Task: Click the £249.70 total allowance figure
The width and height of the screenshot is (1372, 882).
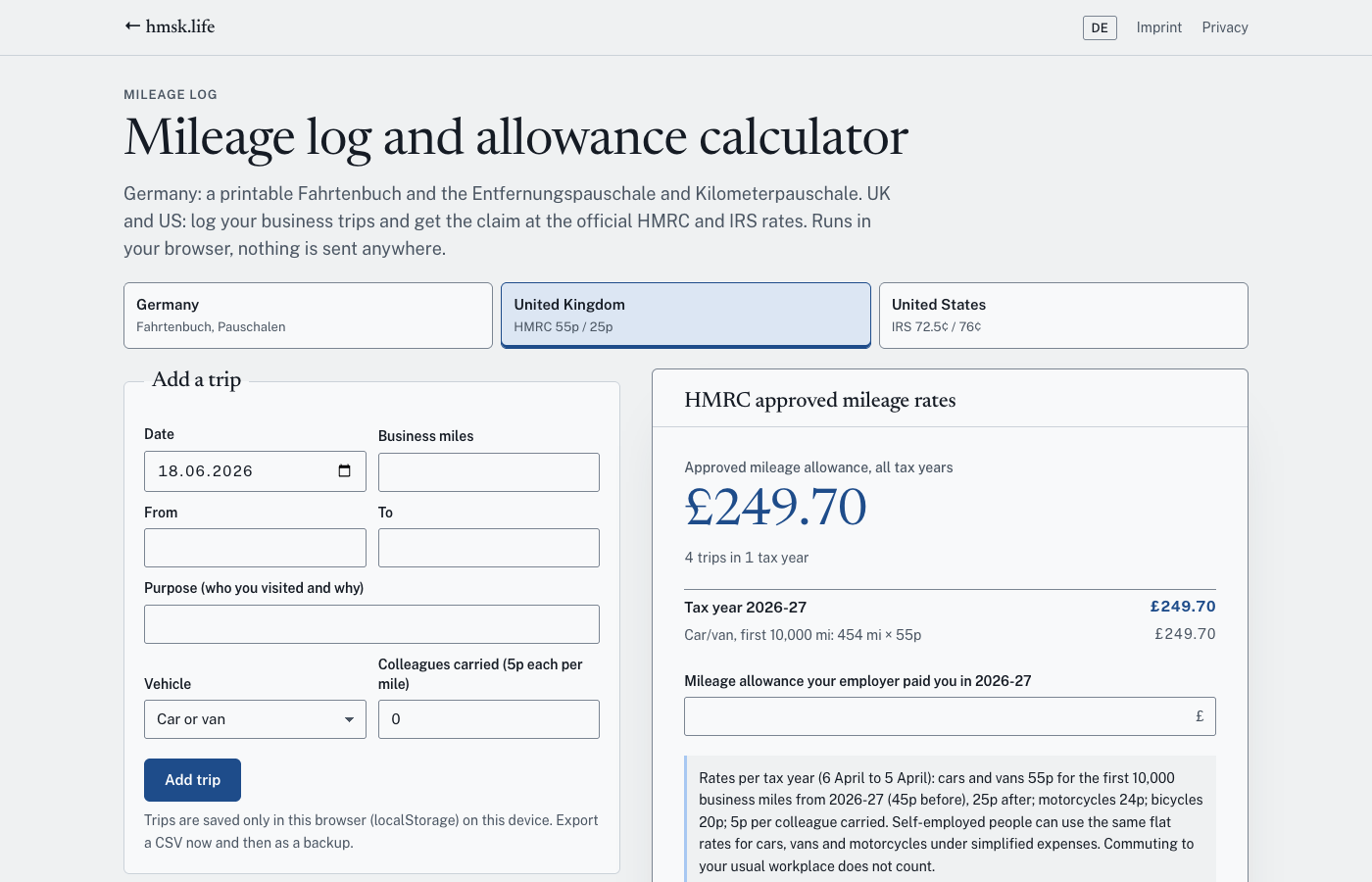Action: tap(775, 507)
